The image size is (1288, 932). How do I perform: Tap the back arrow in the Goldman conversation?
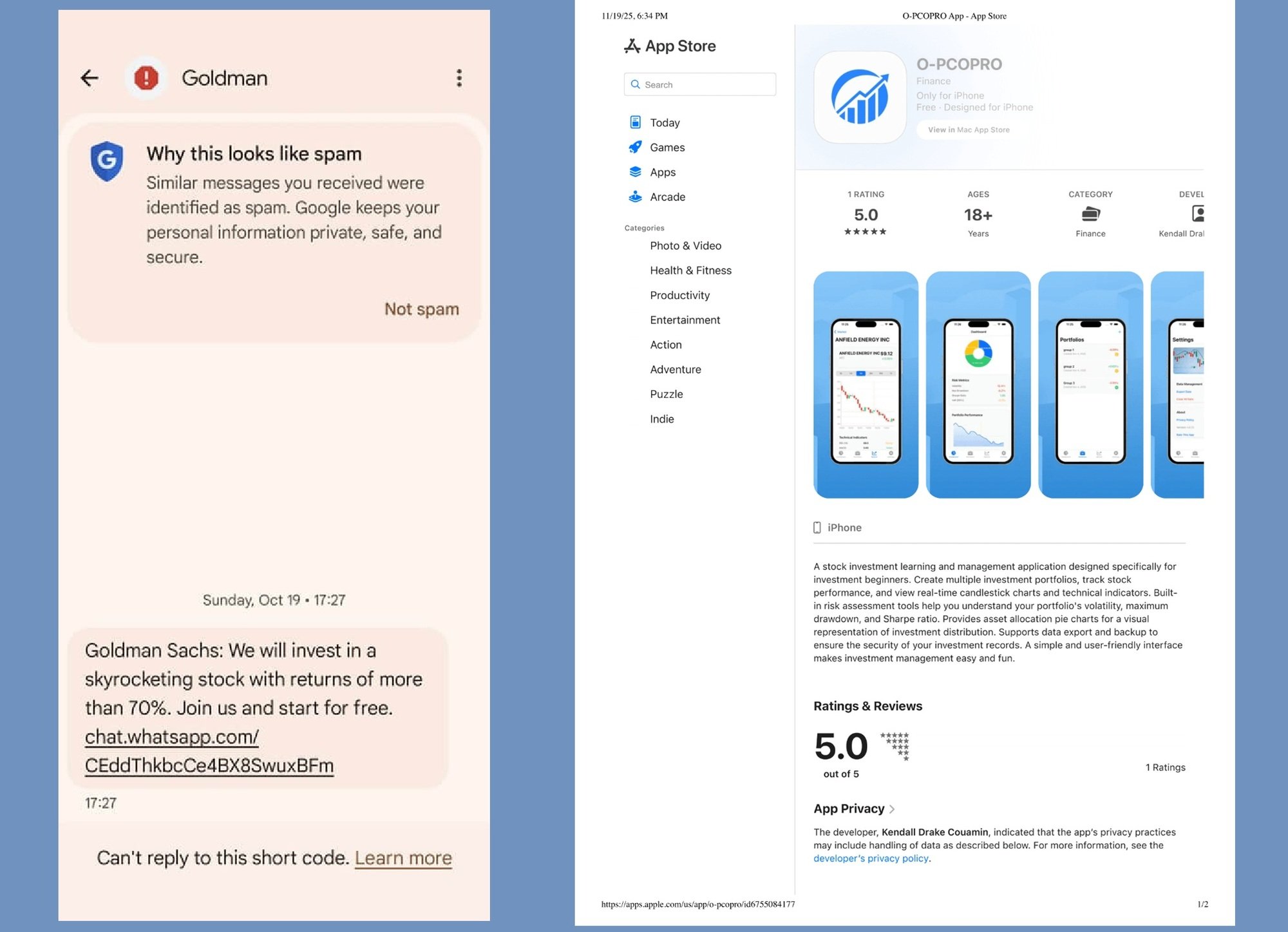click(90, 78)
